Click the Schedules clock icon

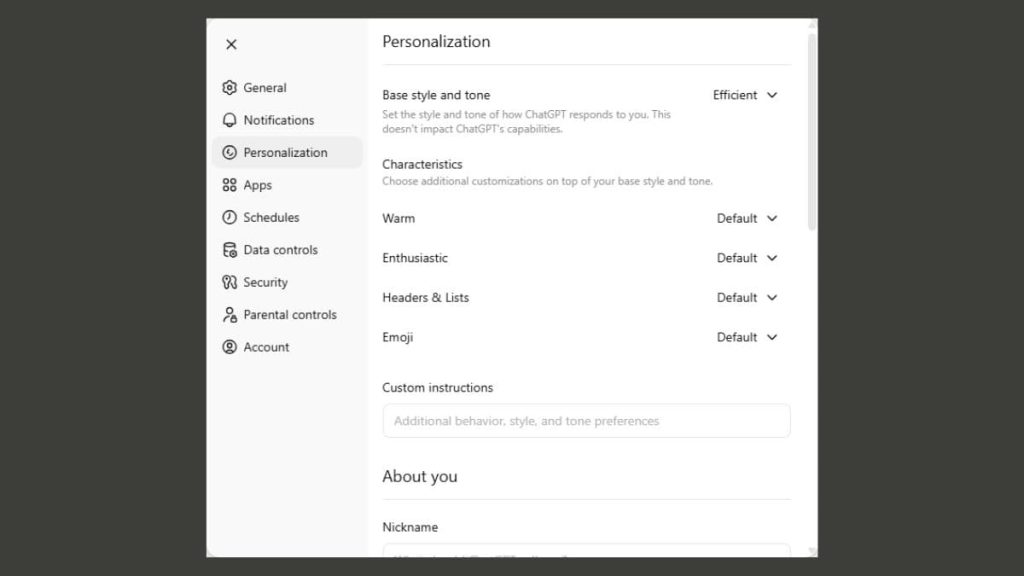click(230, 217)
